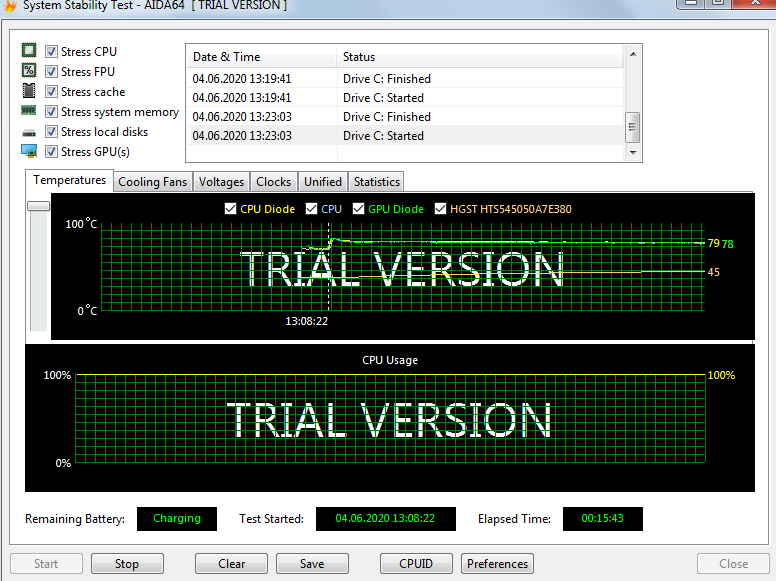Toggle the HGST HTS545050A7E380 checkbox

point(440,209)
